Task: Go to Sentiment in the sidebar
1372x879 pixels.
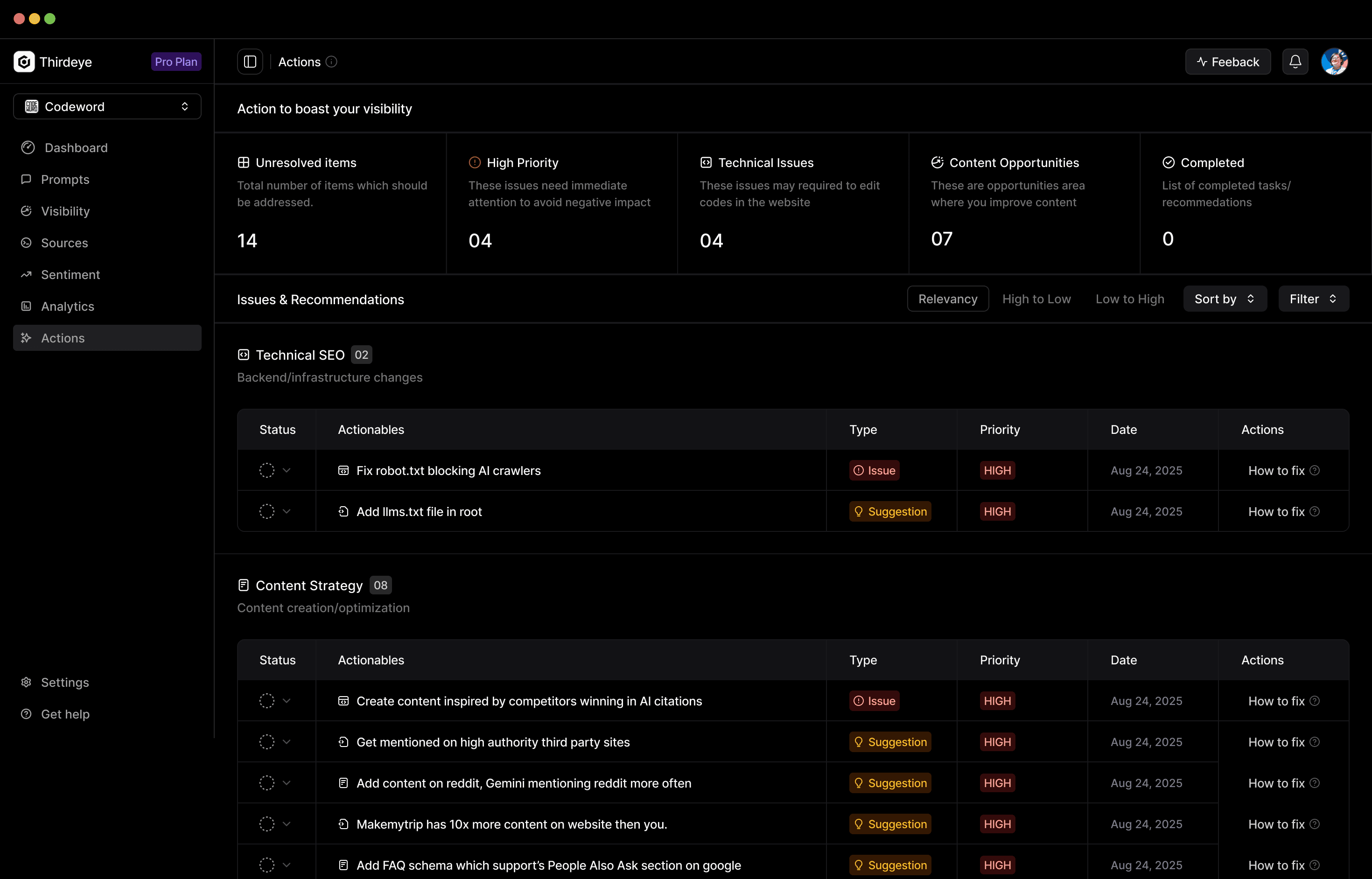Action: tap(70, 274)
